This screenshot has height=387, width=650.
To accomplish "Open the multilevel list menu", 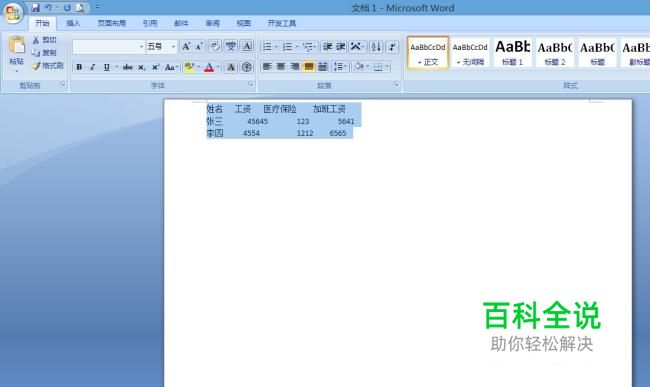I will tap(309, 47).
